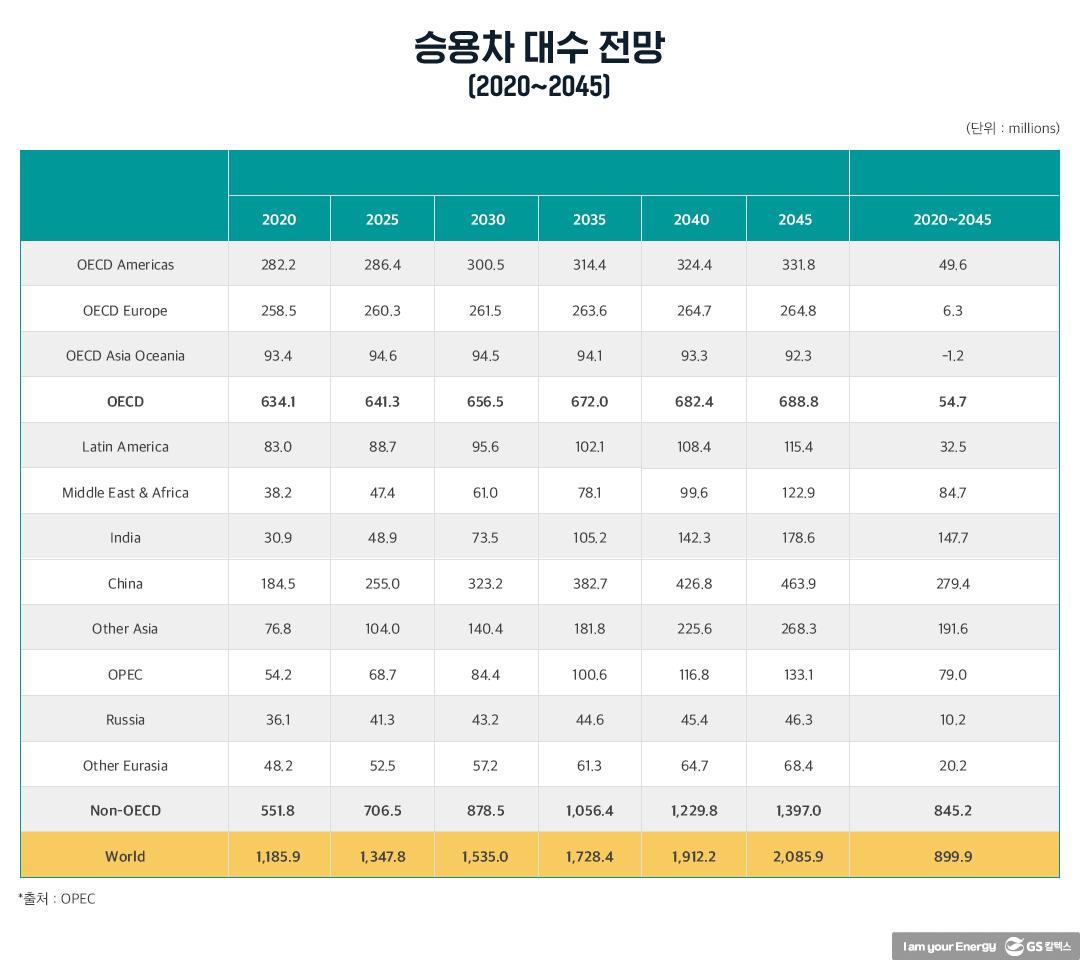Screen dimensions: 1080x960
Task: Click the 승용차 대수 전망 title
Action: (x=540, y=48)
